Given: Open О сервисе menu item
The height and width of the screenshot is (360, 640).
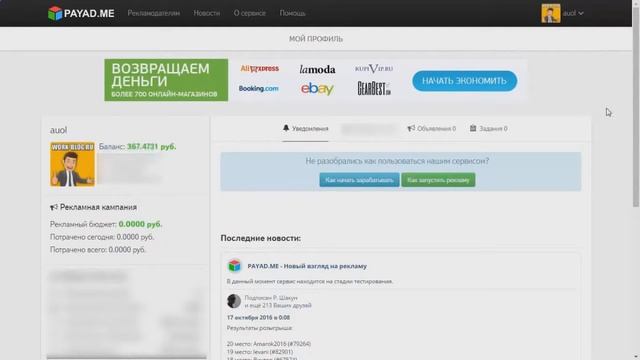Looking at the screenshot, I should coord(249,13).
